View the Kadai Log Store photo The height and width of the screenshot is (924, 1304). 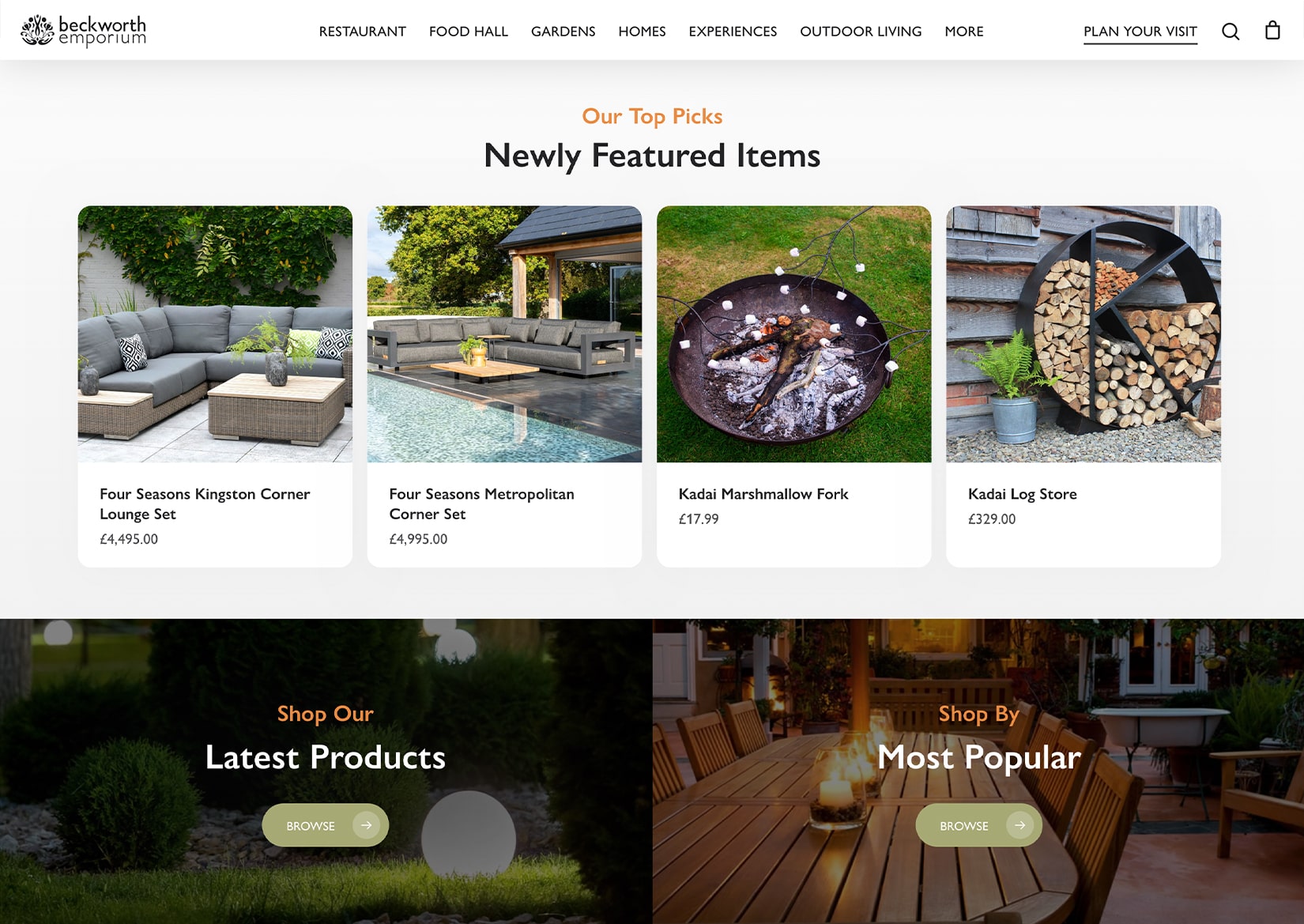click(1084, 334)
